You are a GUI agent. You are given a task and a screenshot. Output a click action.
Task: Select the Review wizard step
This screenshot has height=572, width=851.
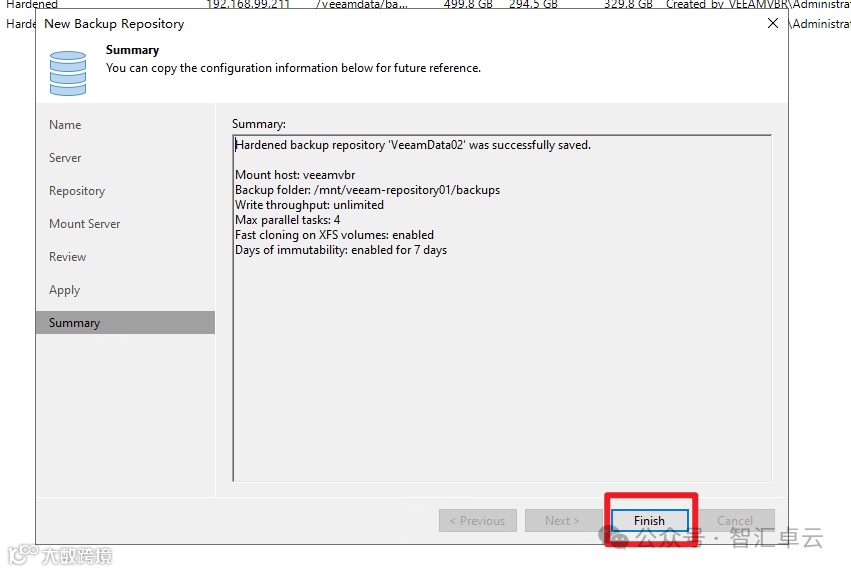68,257
